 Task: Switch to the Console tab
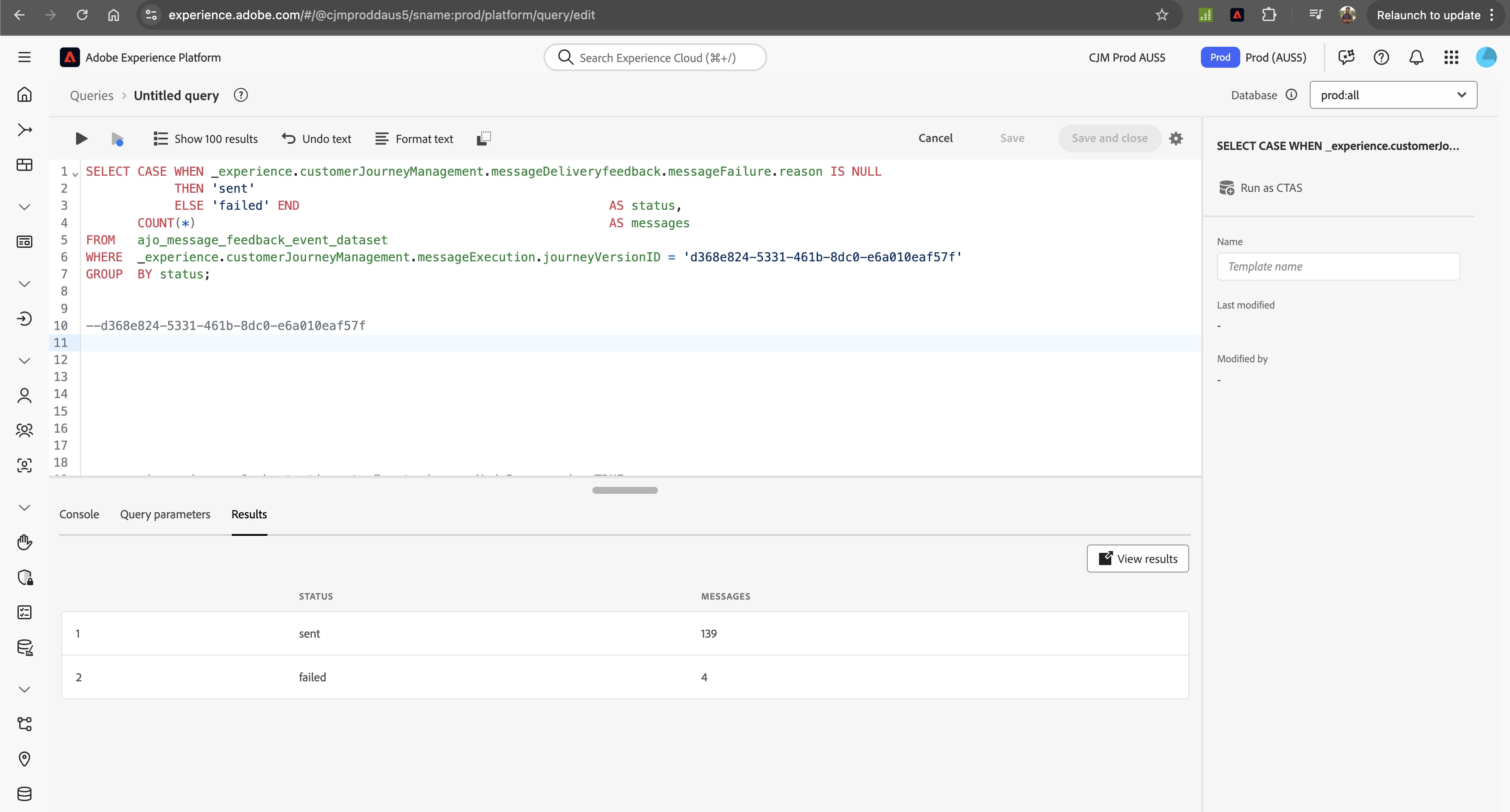point(79,514)
